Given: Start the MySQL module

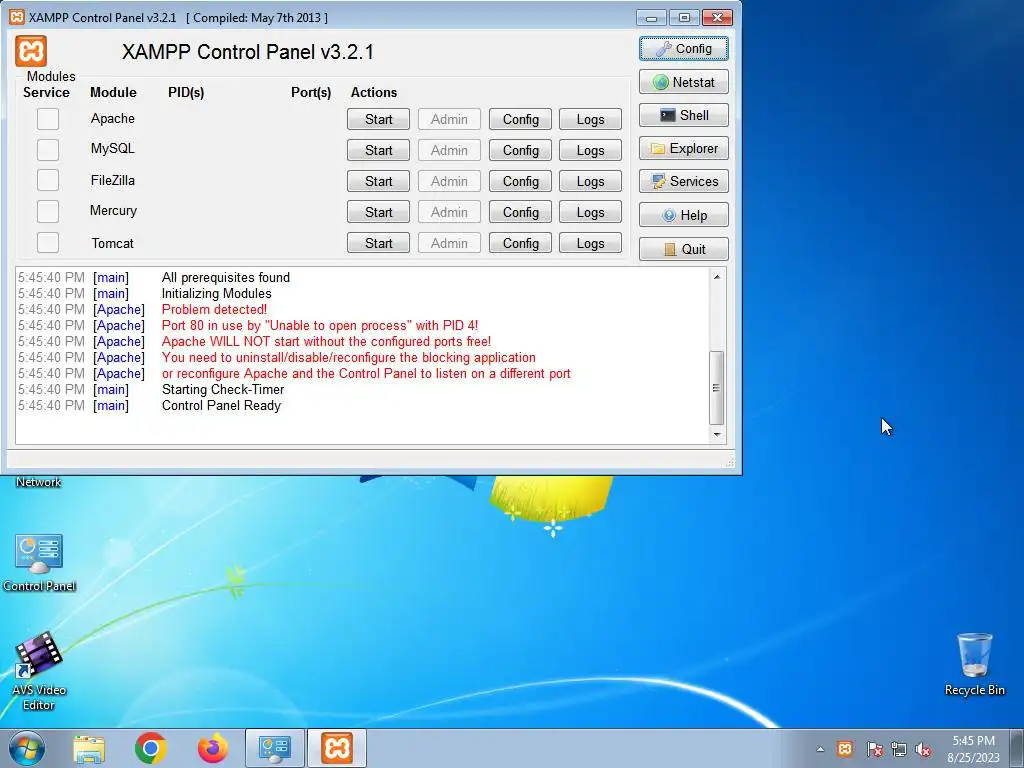Looking at the screenshot, I should click(x=378, y=150).
